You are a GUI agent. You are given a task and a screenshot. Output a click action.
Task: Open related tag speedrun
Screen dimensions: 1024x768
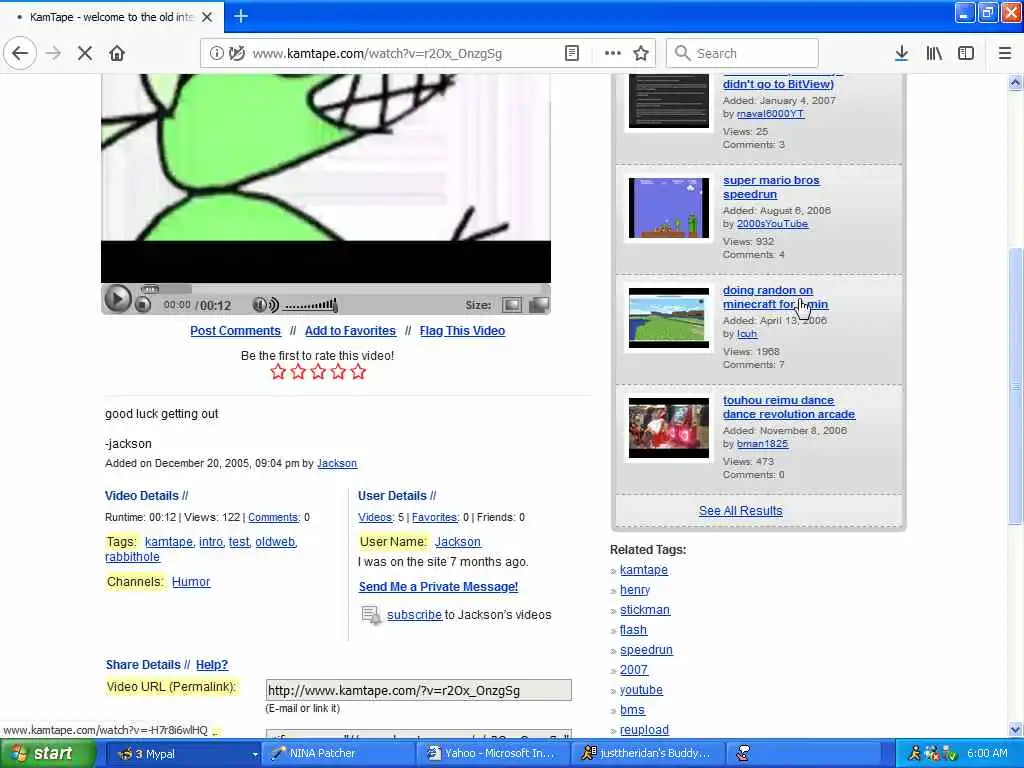646,650
